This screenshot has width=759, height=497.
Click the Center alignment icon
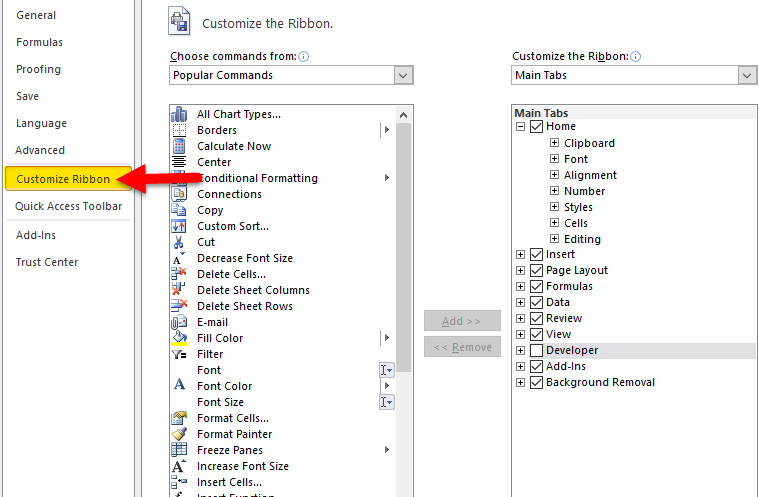[x=179, y=162]
